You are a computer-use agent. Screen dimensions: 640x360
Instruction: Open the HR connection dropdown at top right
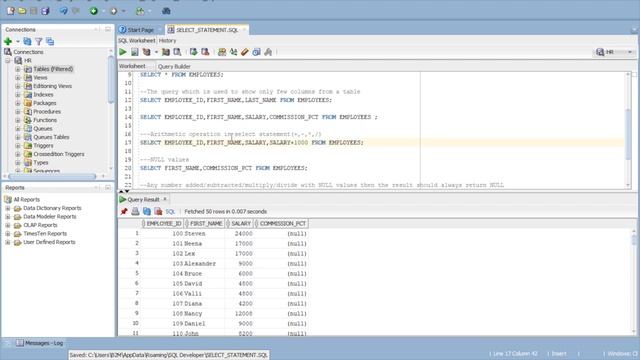[630, 52]
